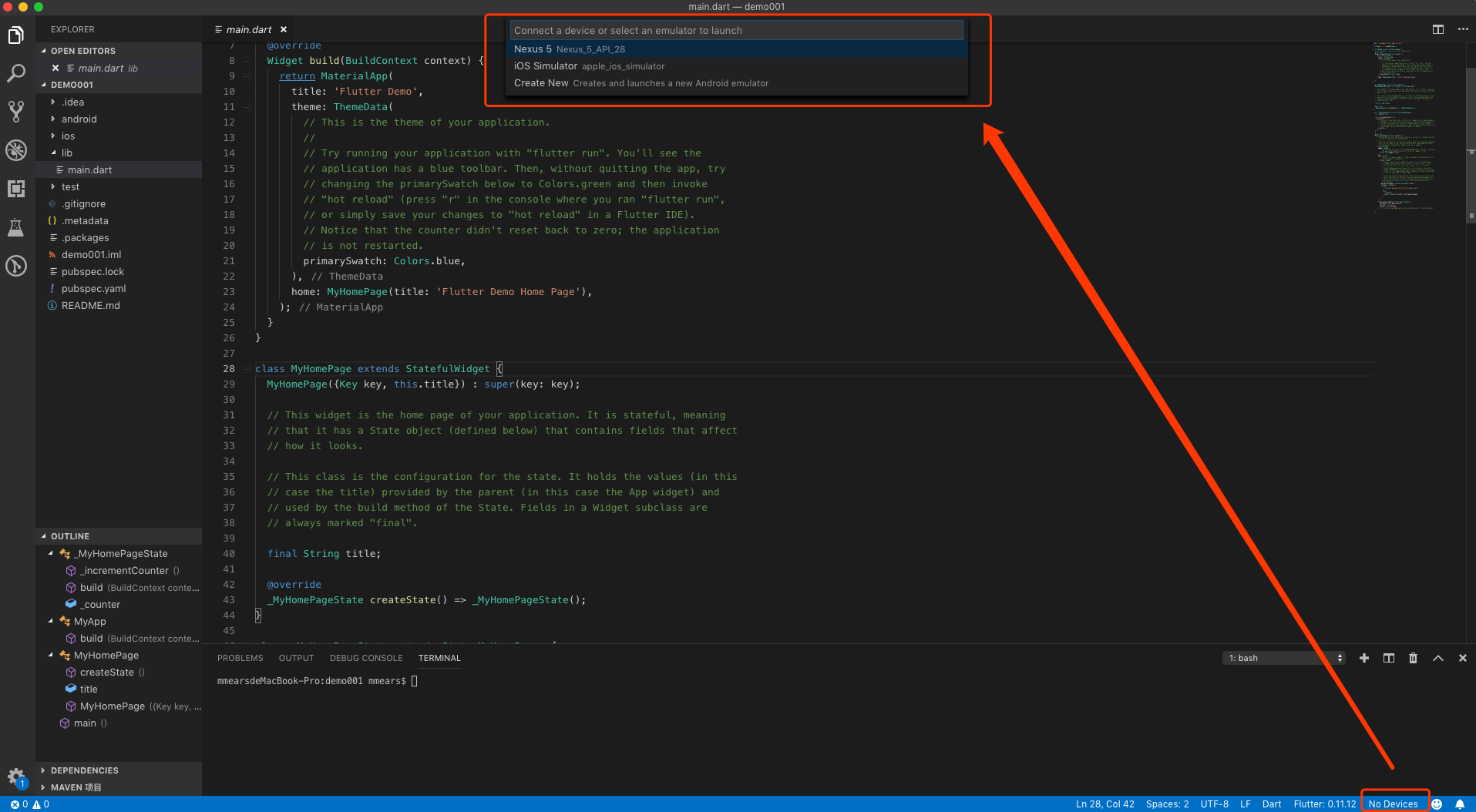The image size is (1476, 812).
Task: Open demo001.iml file
Action: coord(119,254)
